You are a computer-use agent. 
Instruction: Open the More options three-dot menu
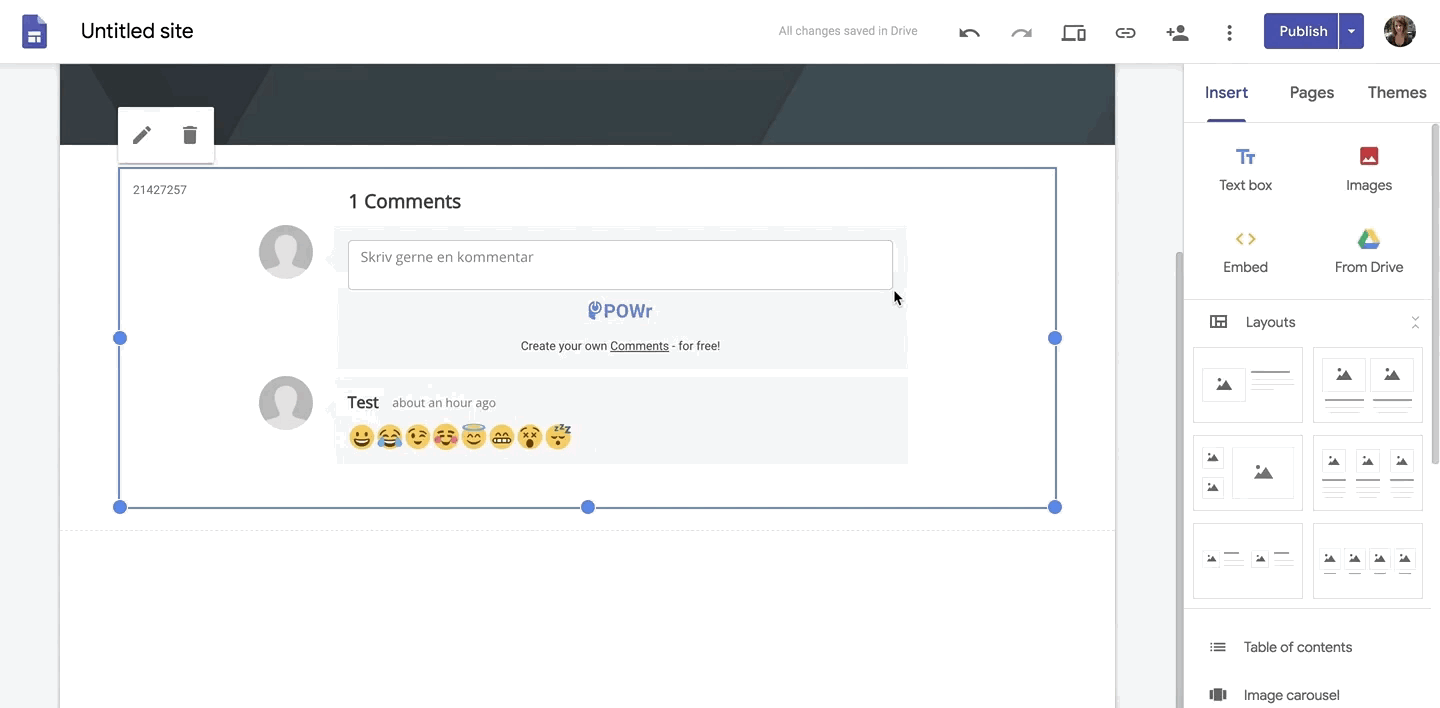[x=1229, y=32]
